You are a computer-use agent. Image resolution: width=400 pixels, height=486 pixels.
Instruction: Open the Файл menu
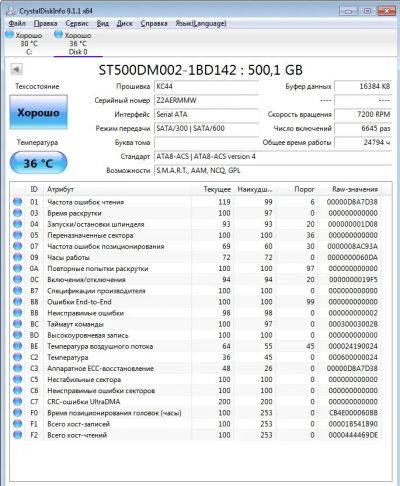tap(17, 23)
